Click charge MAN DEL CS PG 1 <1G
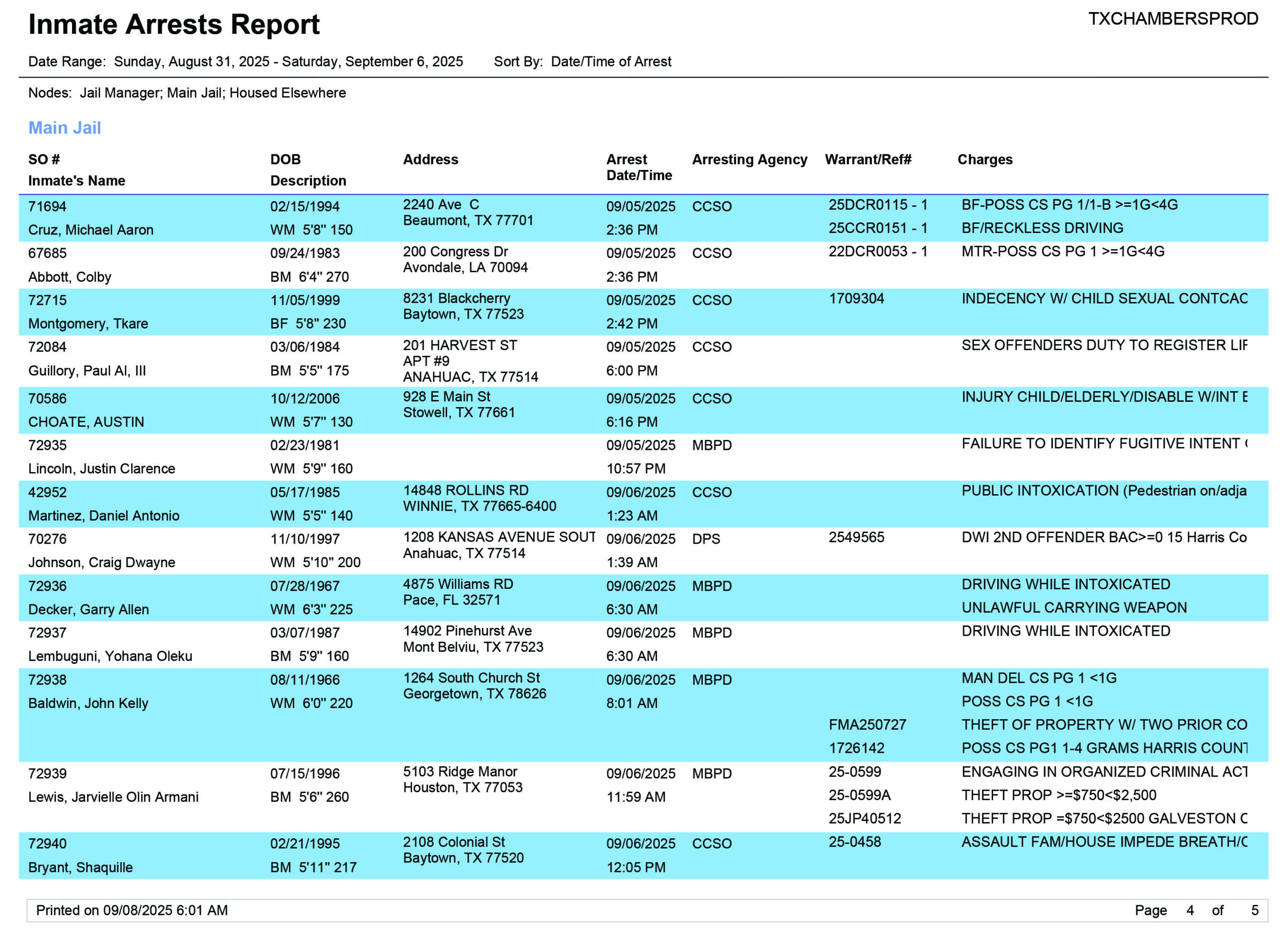 point(1038,677)
